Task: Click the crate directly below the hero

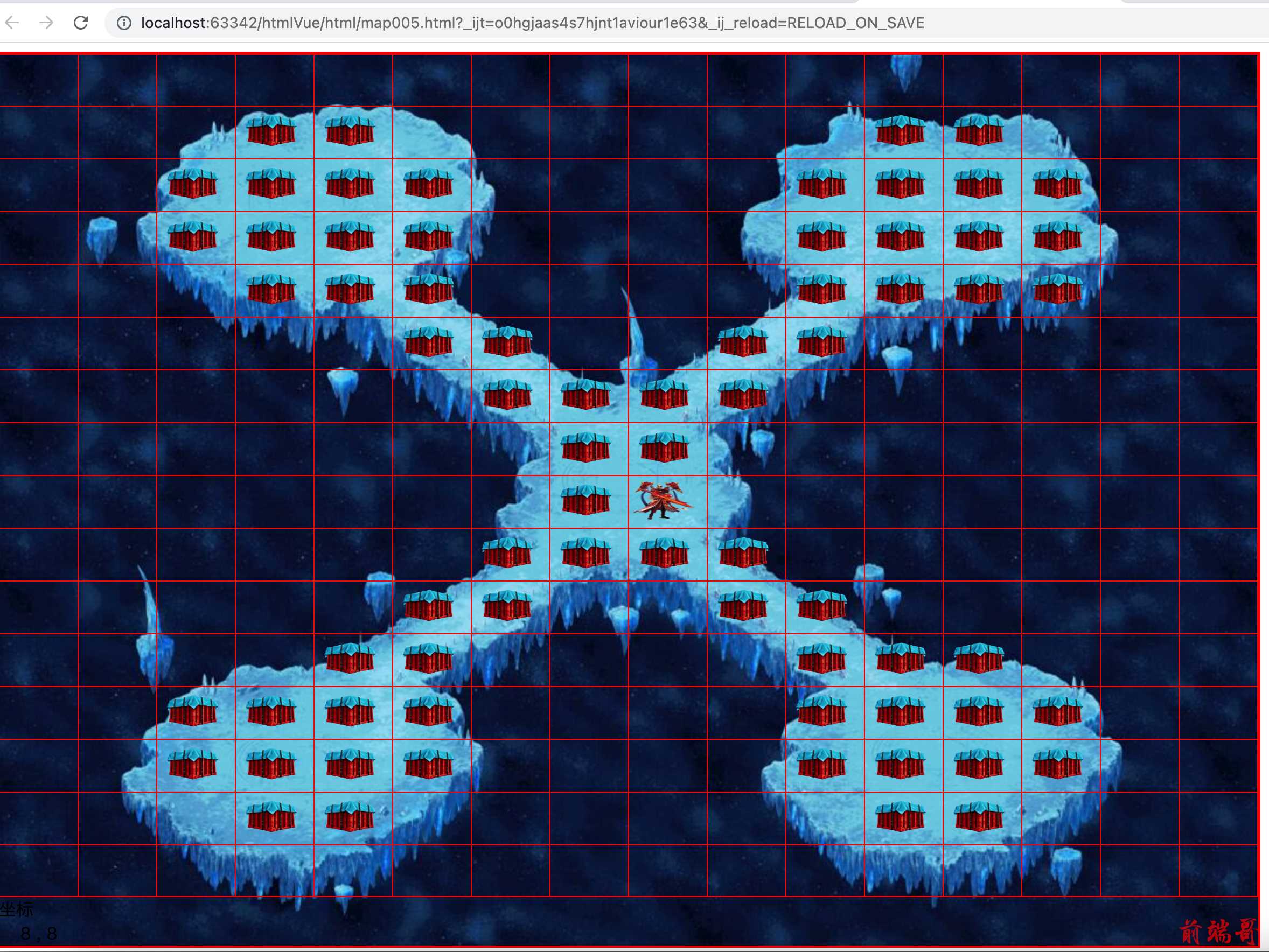Action: coord(664,552)
